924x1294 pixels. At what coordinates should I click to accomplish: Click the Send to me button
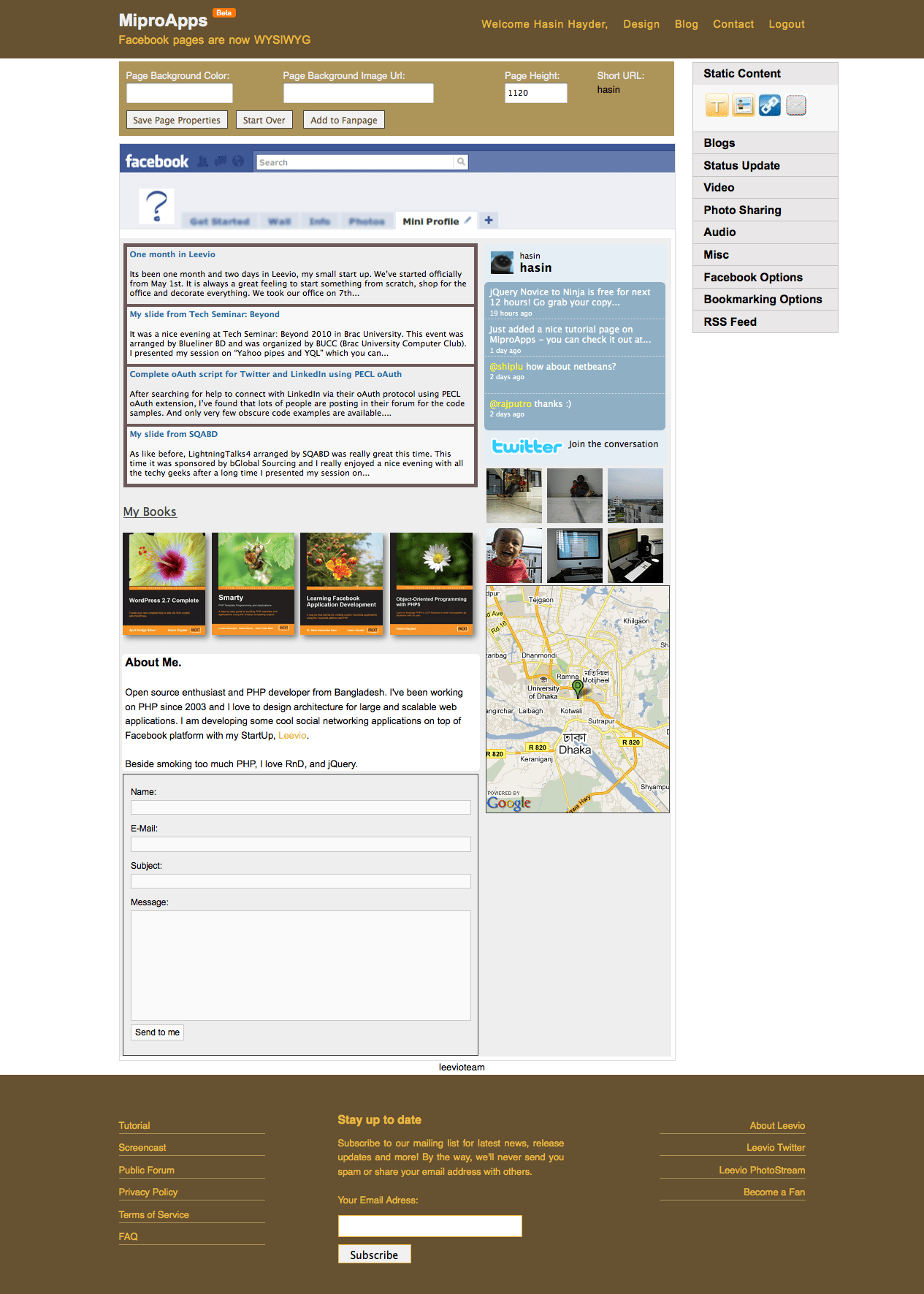[157, 1032]
